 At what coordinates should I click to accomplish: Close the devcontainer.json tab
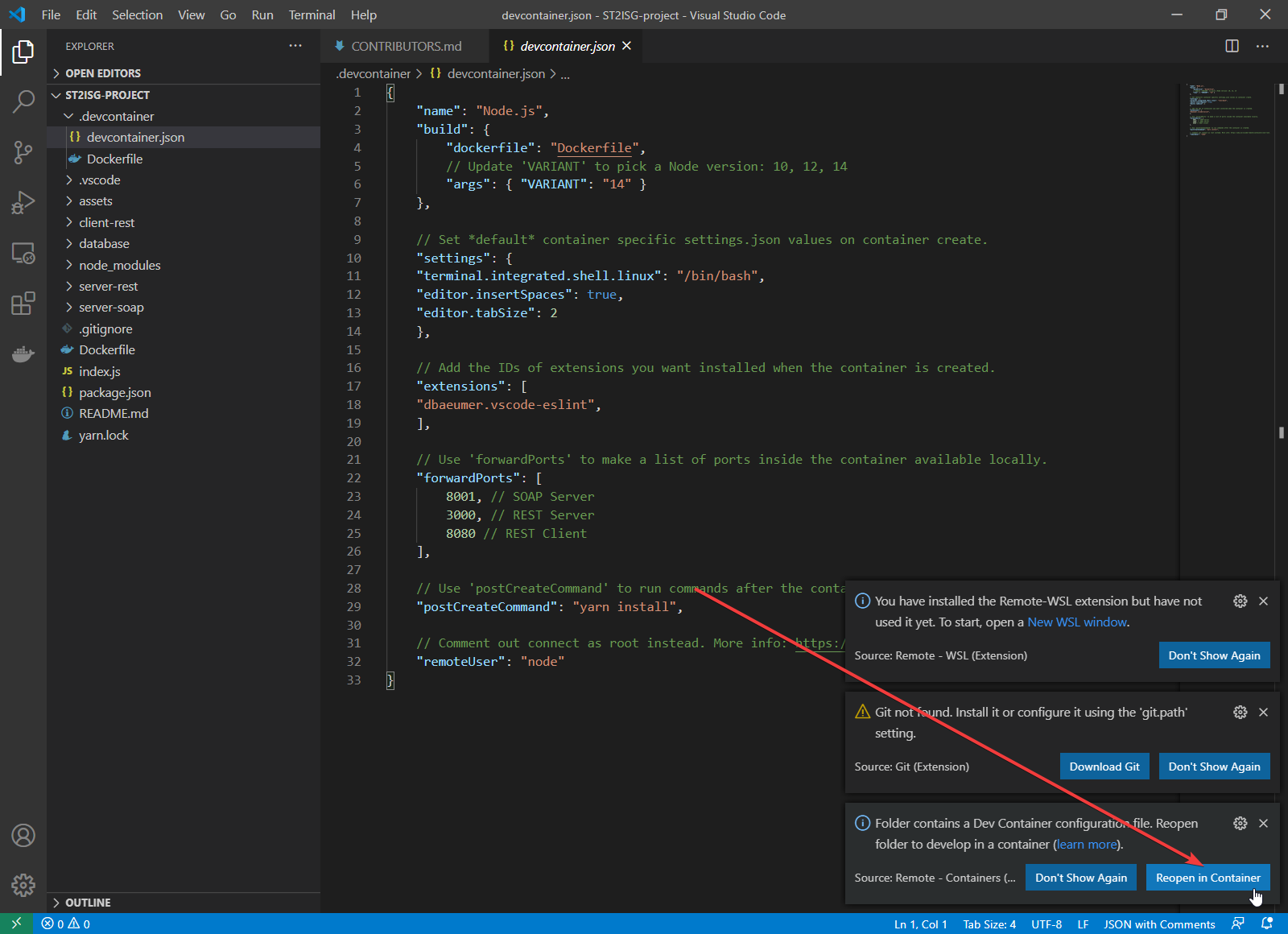pyautogui.click(x=626, y=46)
